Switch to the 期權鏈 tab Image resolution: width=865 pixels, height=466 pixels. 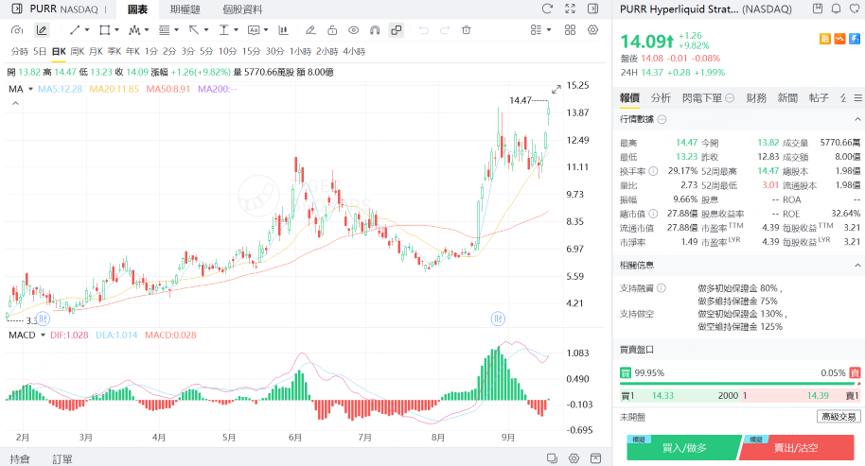click(185, 9)
